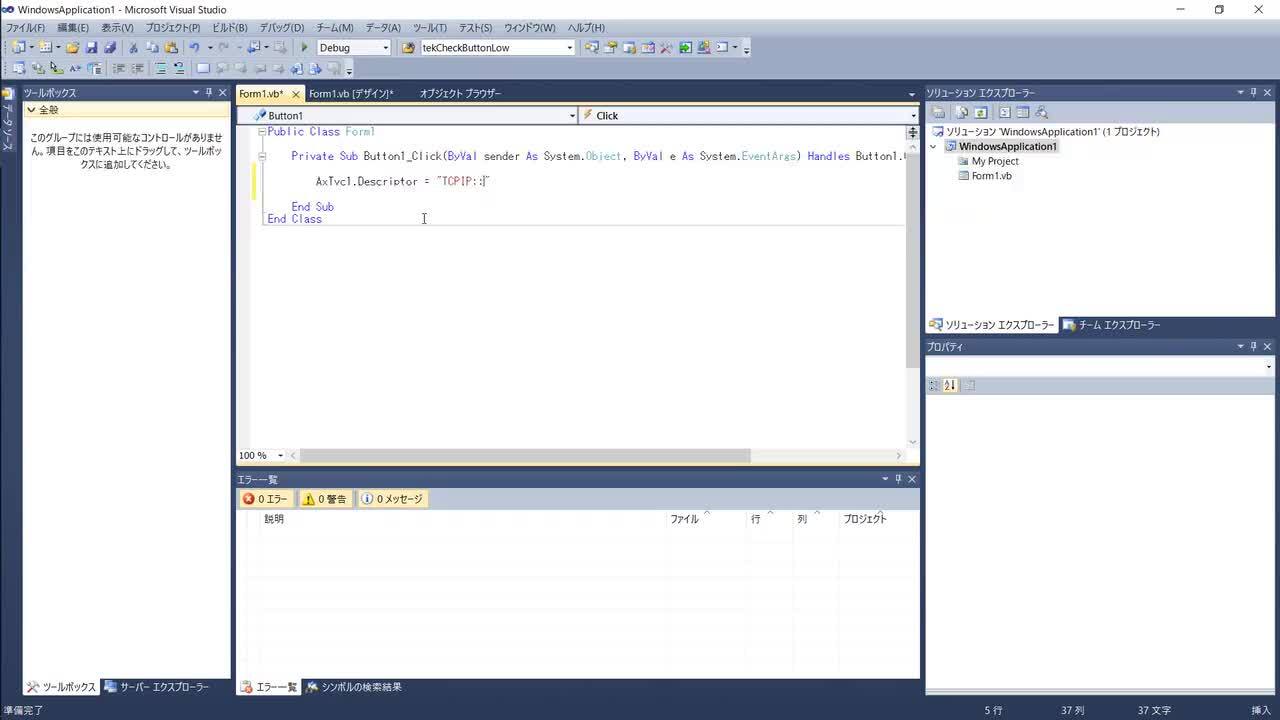Switch to the シンボルの検索結果 tab
Image resolution: width=1280 pixels, height=720 pixels.
pos(354,687)
